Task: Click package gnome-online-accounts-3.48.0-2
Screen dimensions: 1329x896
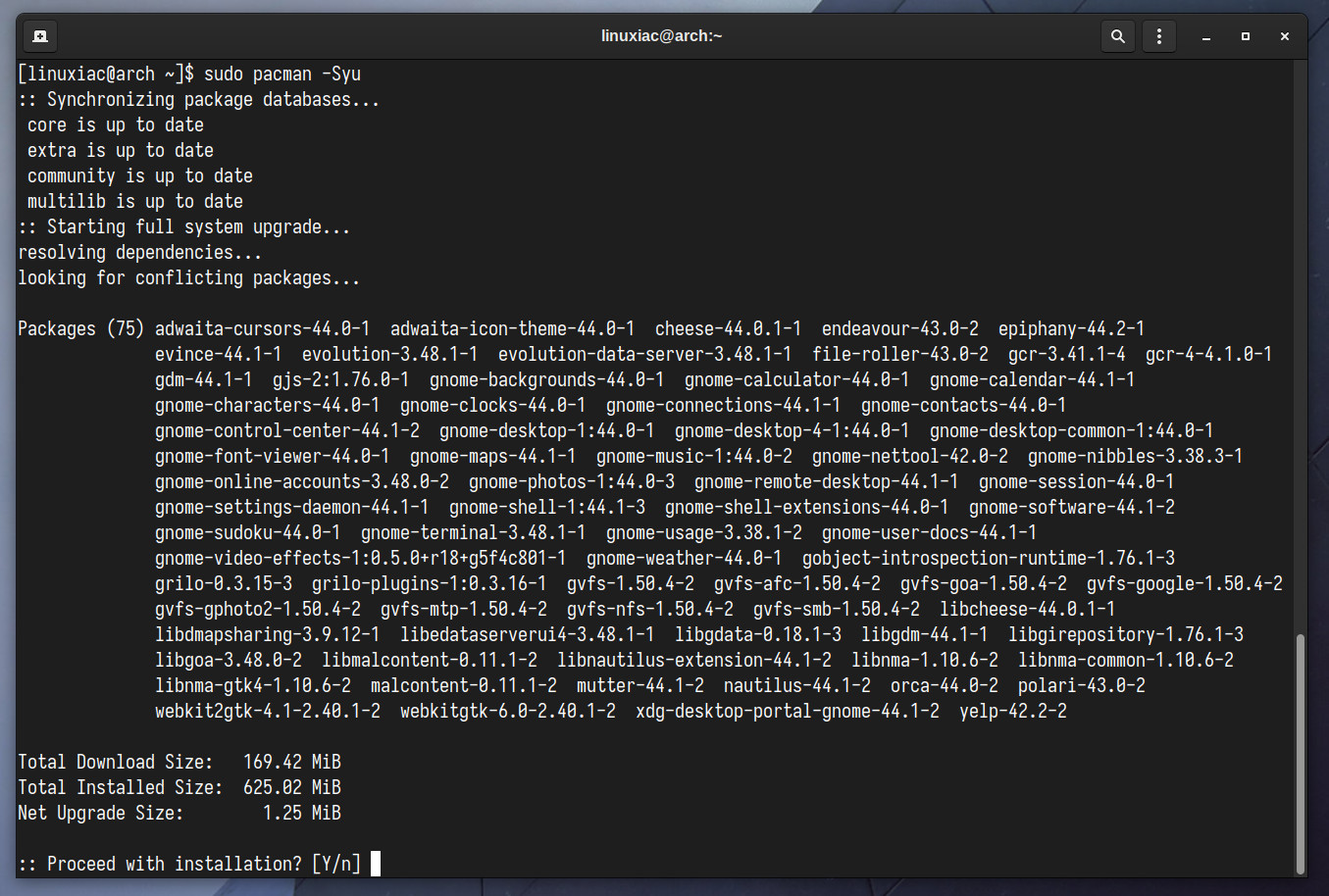Action: (302, 482)
